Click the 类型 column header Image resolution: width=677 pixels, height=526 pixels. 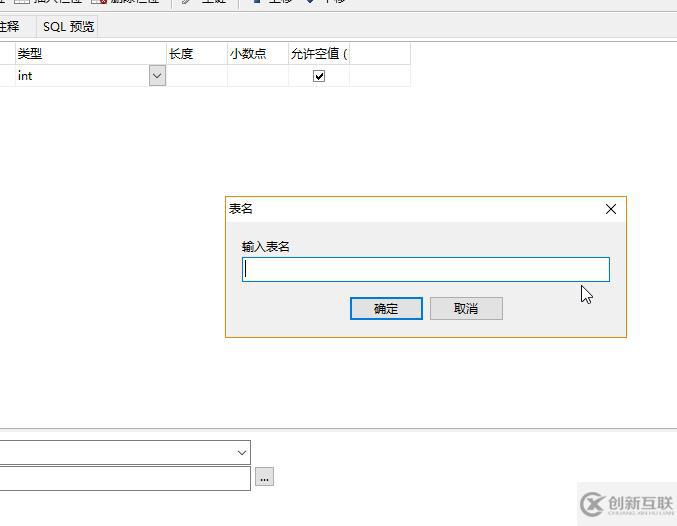91,54
